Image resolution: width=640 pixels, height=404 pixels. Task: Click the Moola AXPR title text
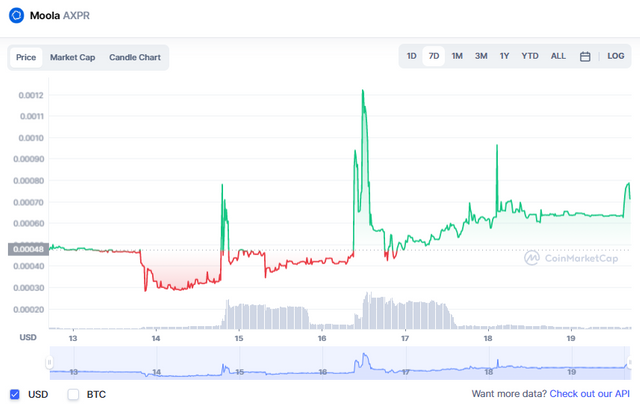(x=60, y=16)
